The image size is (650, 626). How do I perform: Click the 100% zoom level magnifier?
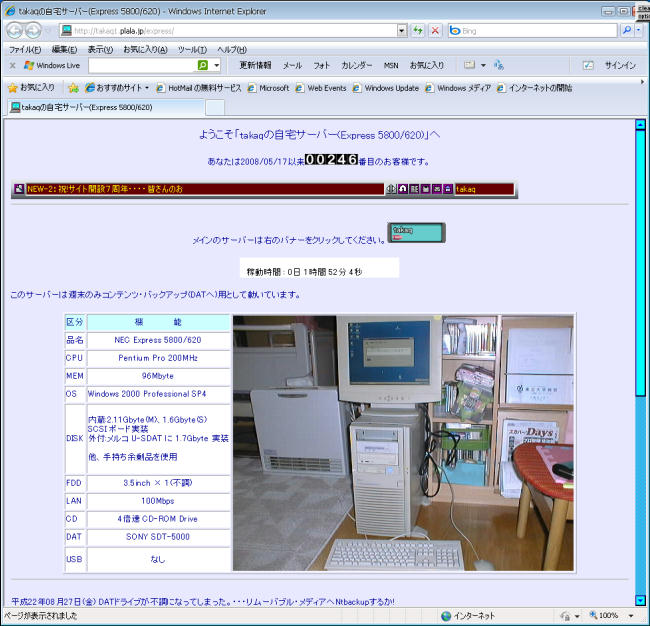pos(594,615)
